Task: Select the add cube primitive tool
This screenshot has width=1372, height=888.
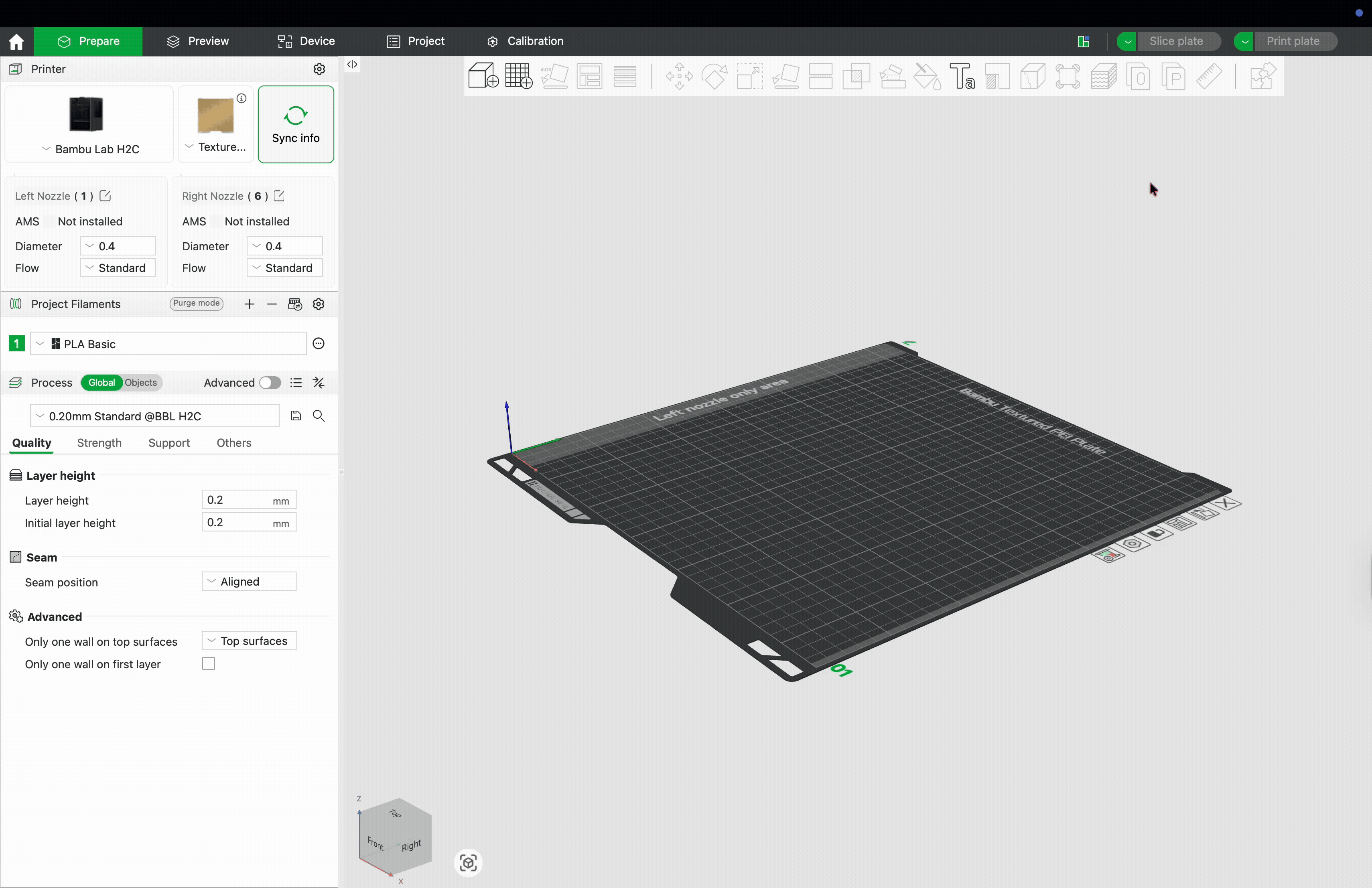Action: (x=483, y=77)
